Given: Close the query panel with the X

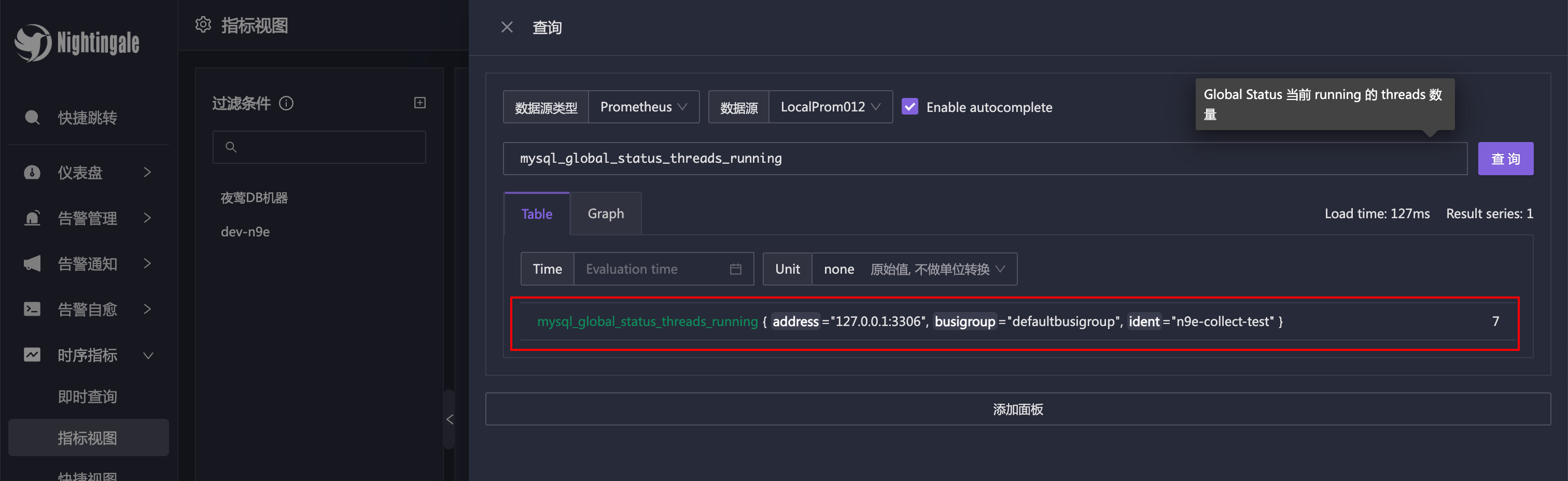Looking at the screenshot, I should point(507,27).
